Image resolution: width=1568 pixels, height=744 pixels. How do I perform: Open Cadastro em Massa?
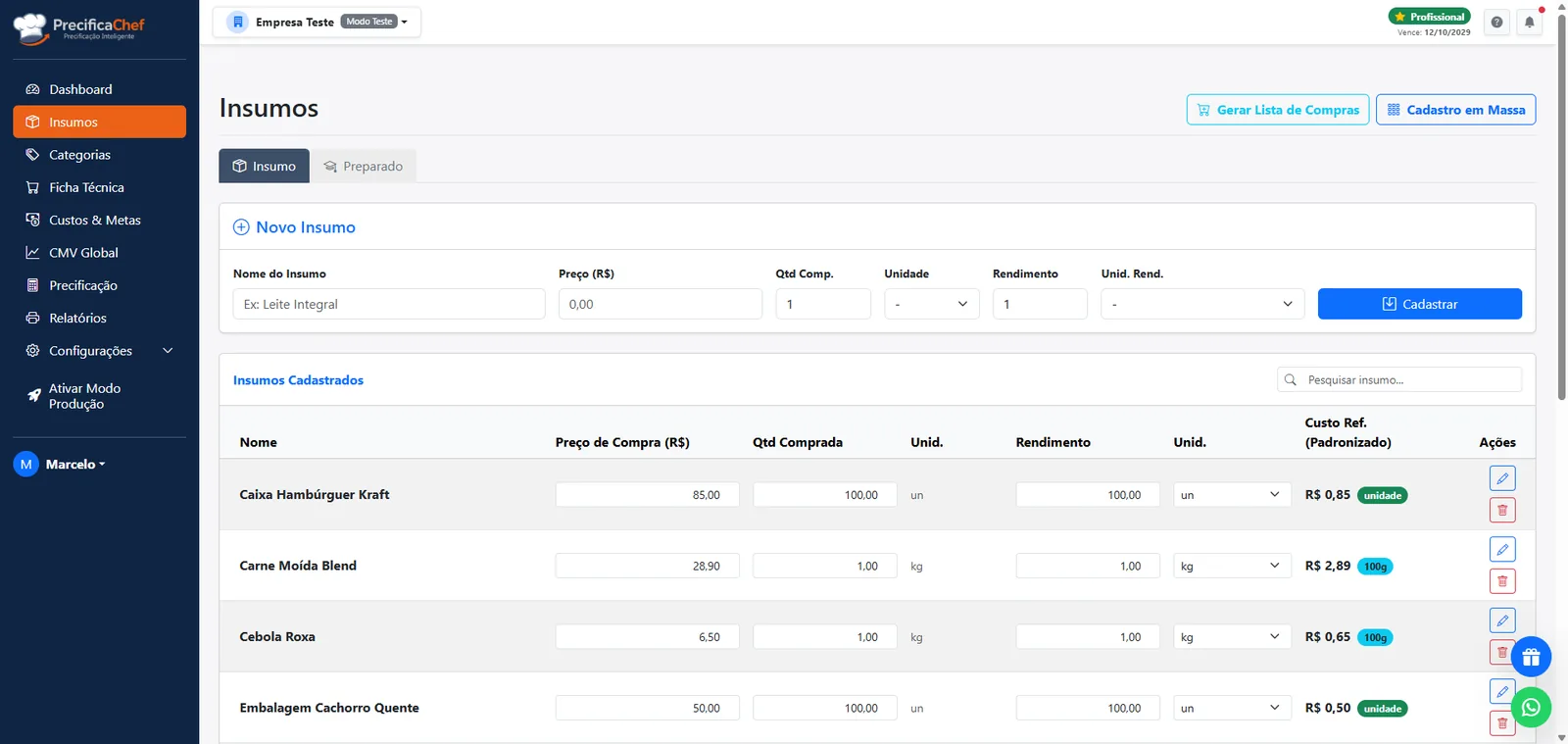pos(1455,110)
